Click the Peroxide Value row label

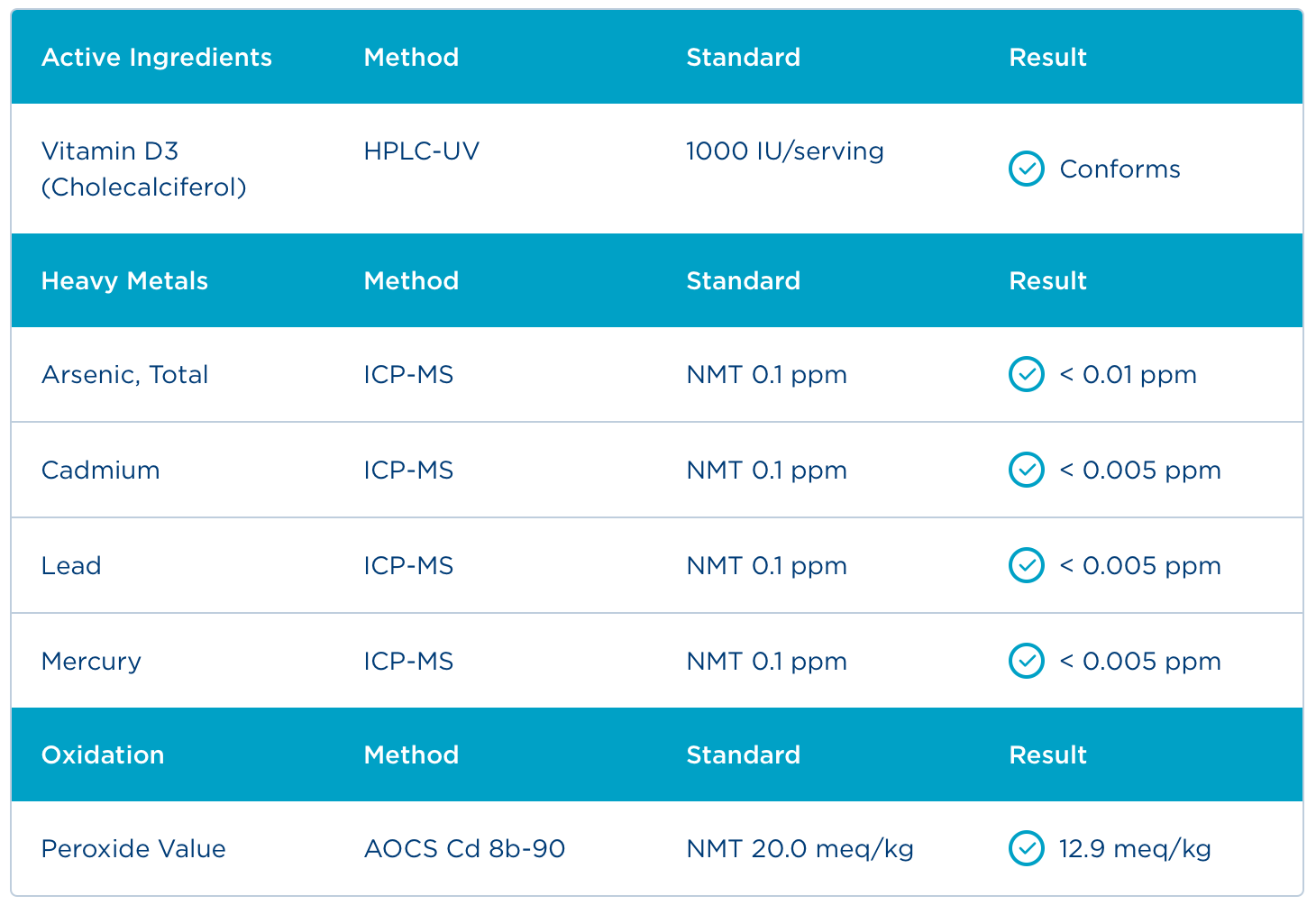pos(133,849)
